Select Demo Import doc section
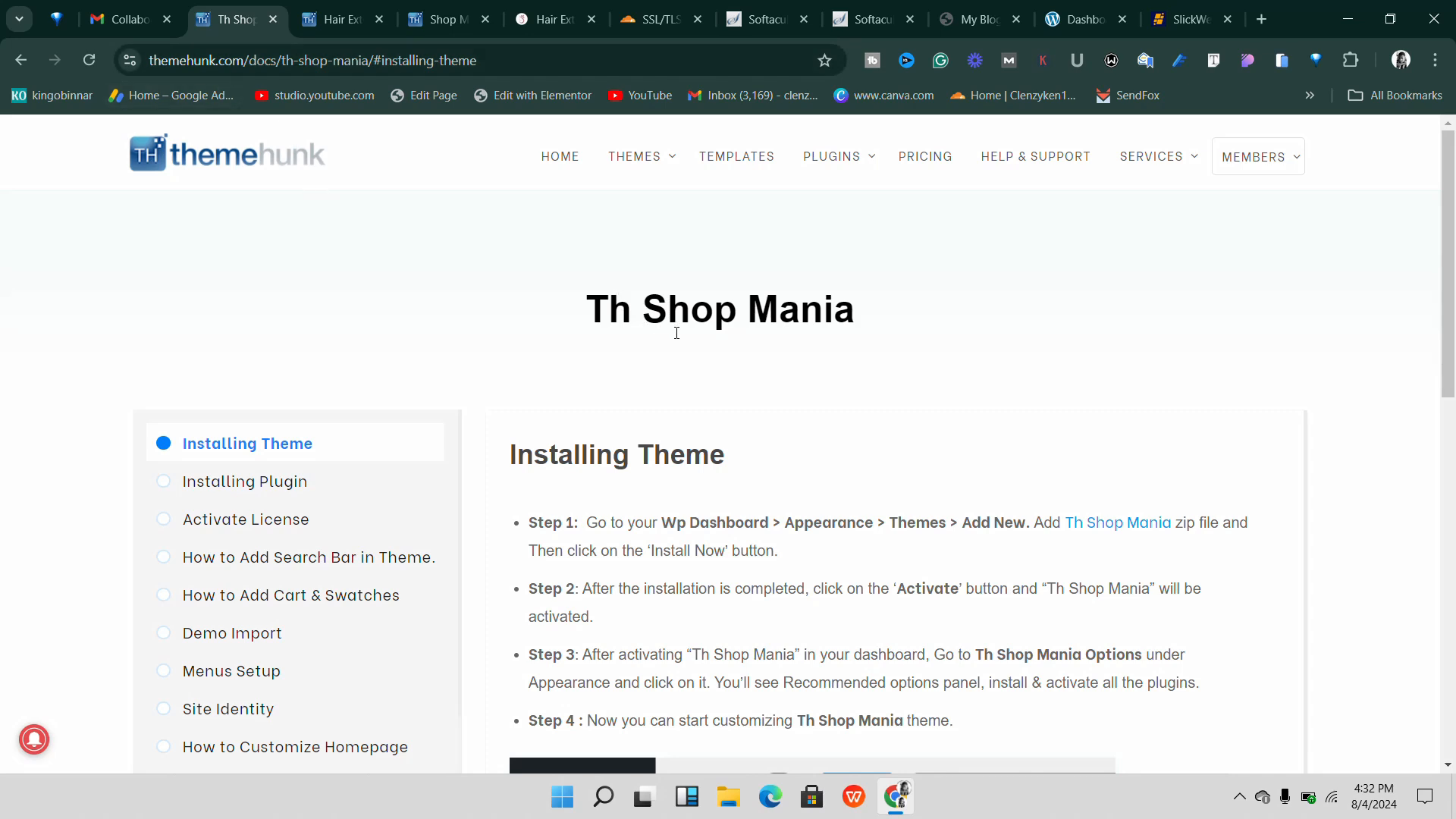Screen dimensions: 1456x819 [x=231, y=633]
